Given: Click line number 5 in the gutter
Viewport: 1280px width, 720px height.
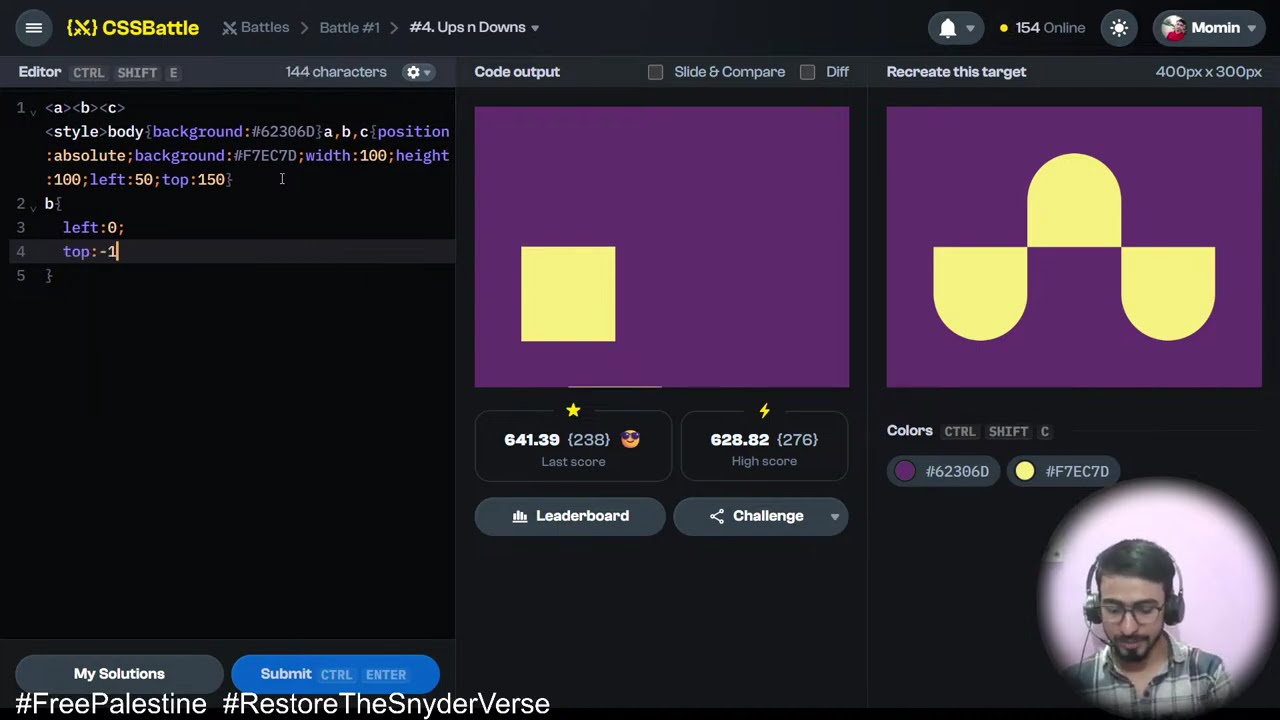Looking at the screenshot, I should pos(20,275).
